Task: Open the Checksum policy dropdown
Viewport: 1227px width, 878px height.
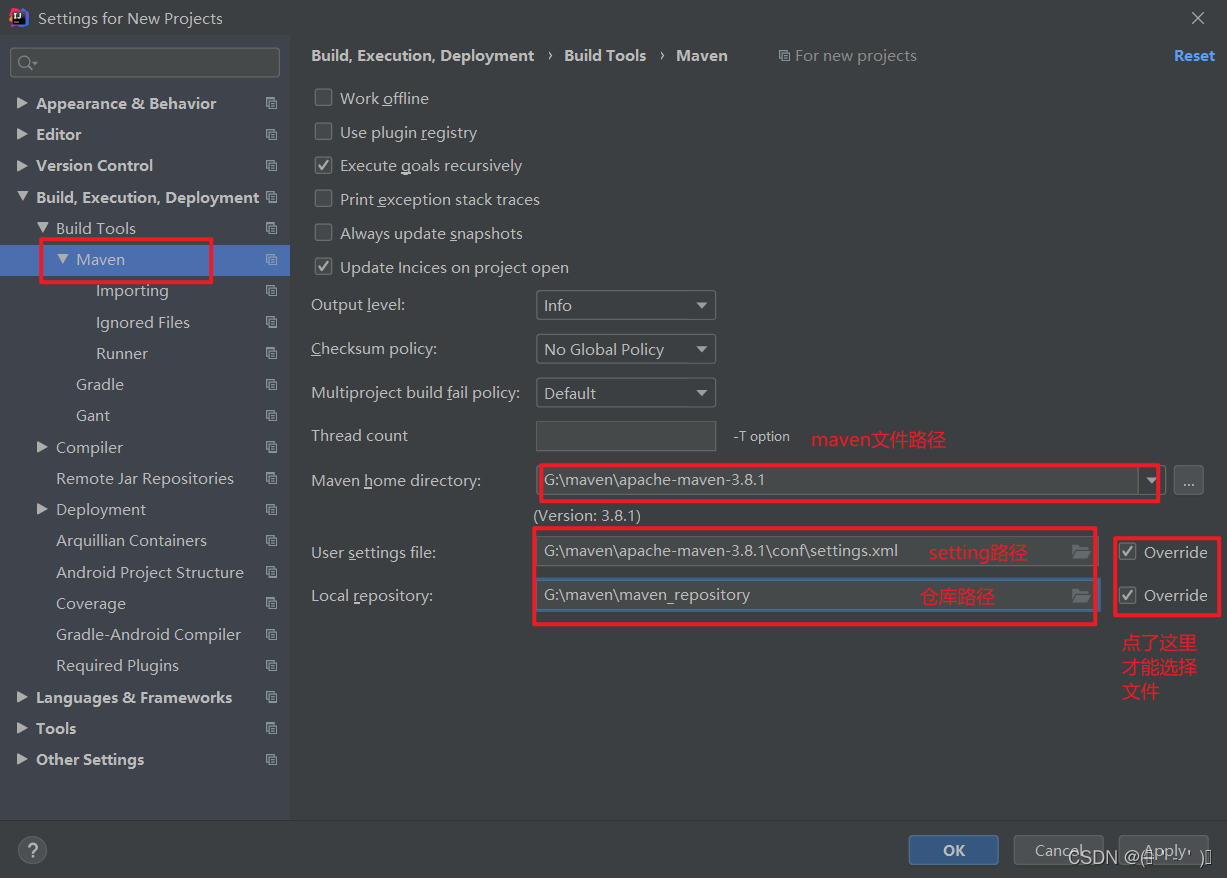Action: coord(626,349)
